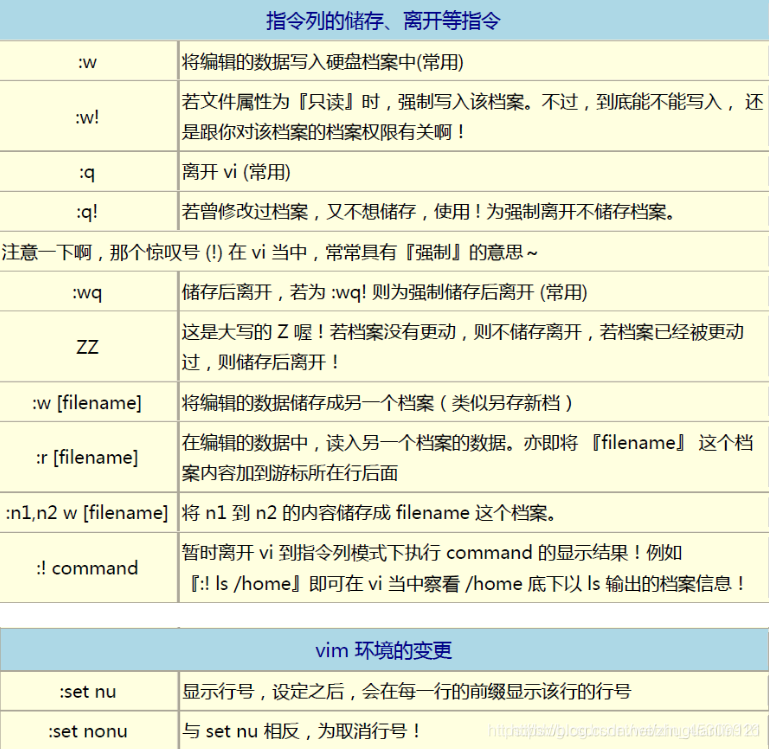Click the description '显示行号，设定之后'
The height and width of the screenshot is (749, 769).
click(407, 692)
